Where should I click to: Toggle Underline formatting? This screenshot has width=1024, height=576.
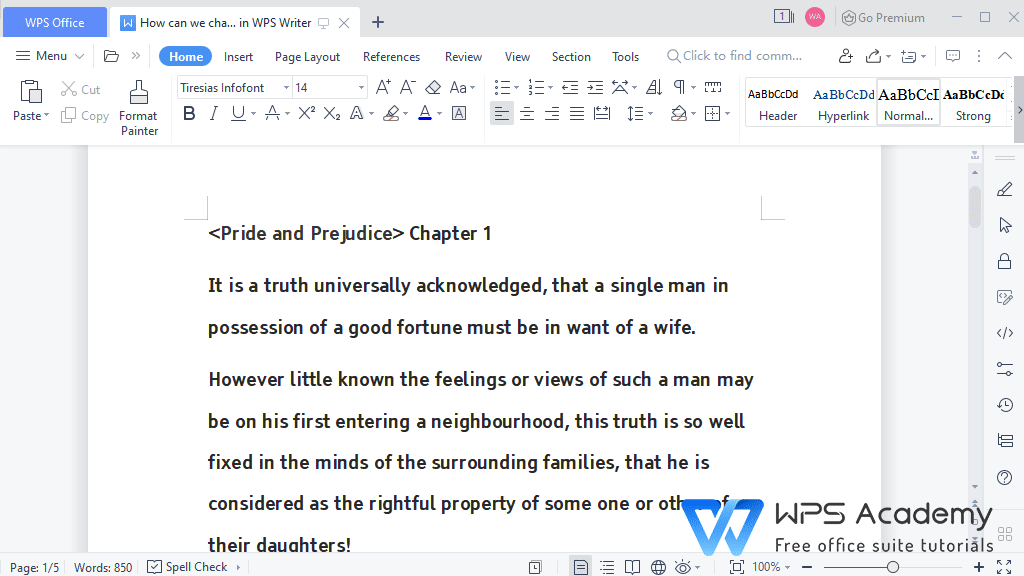[x=238, y=114]
